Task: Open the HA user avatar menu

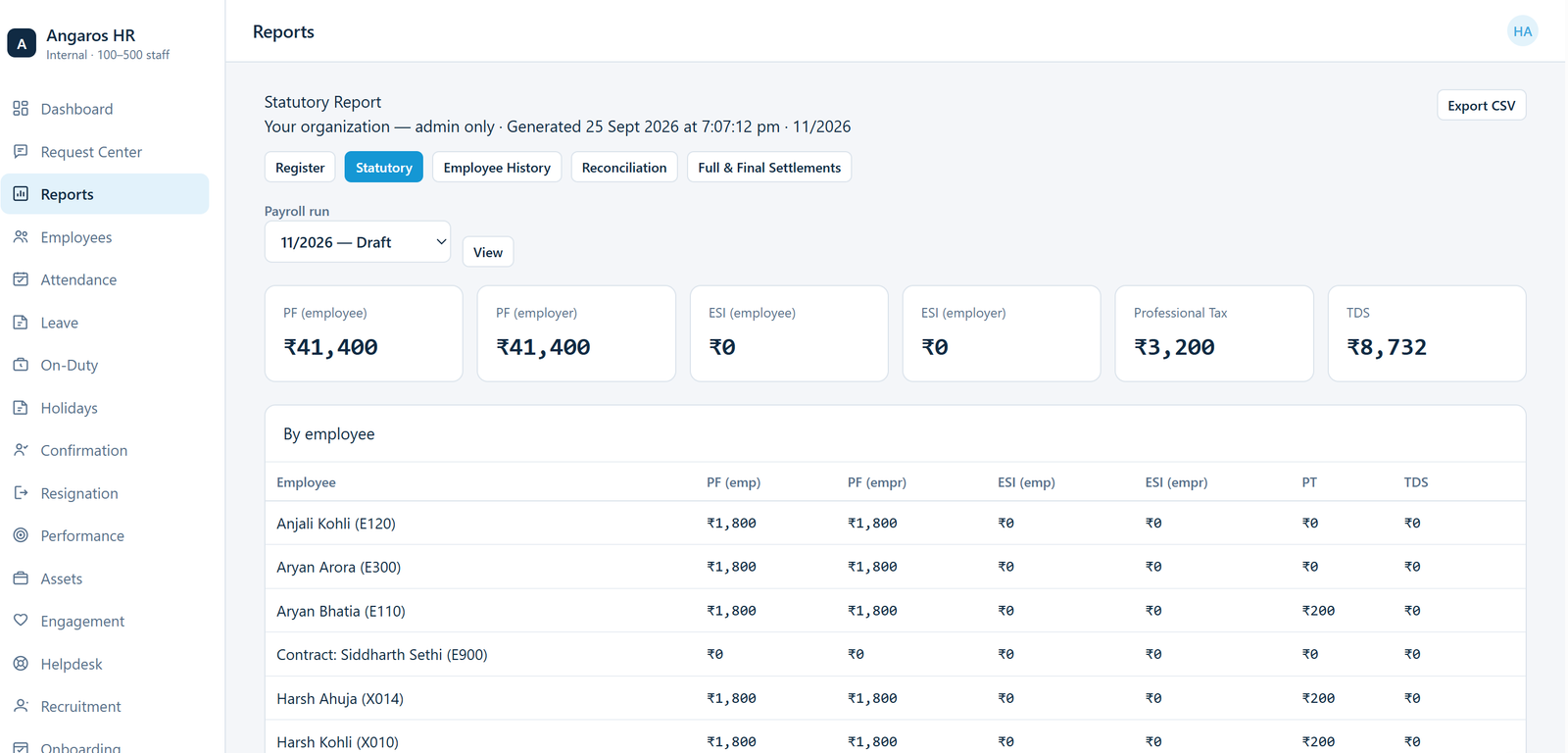Action: (1522, 31)
